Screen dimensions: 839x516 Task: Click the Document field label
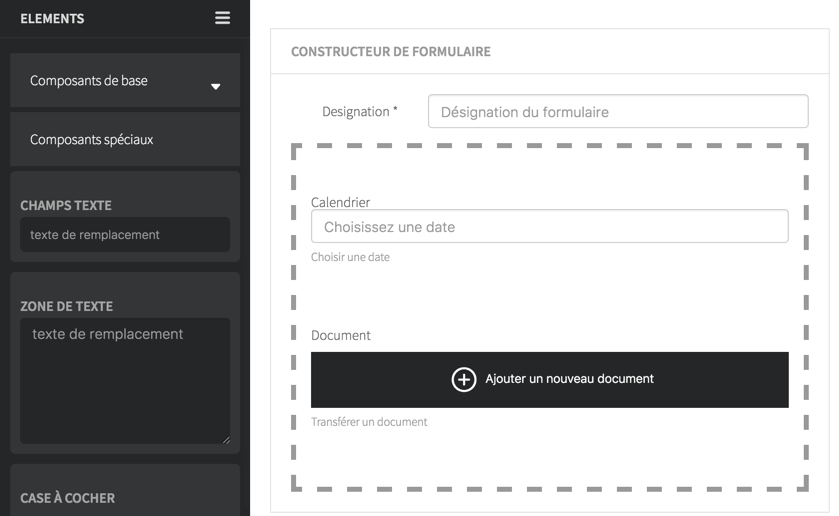[340, 335]
